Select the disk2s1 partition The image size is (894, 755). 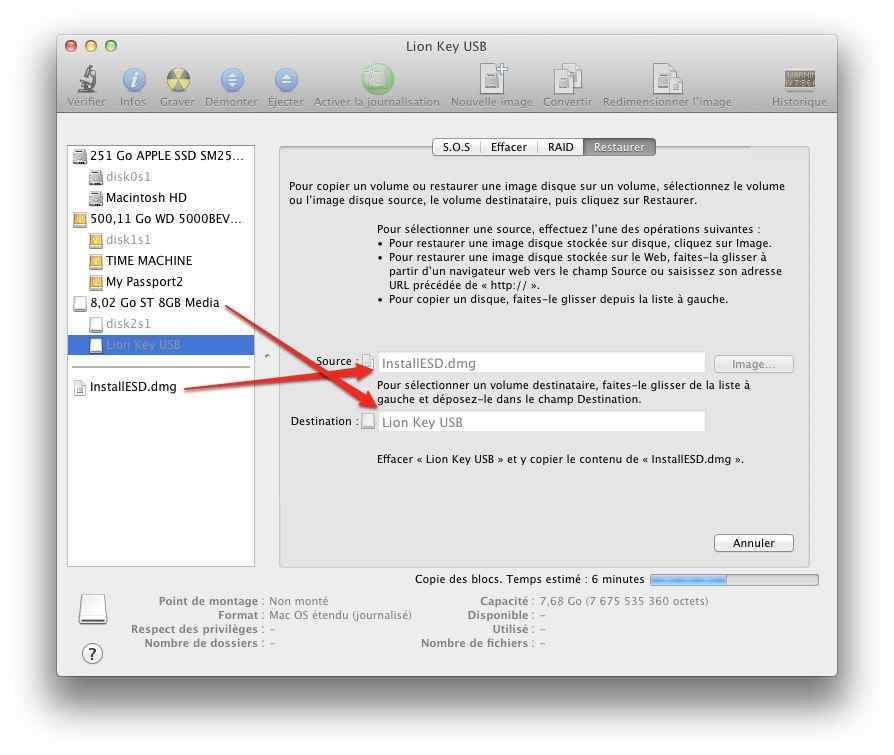161,324
